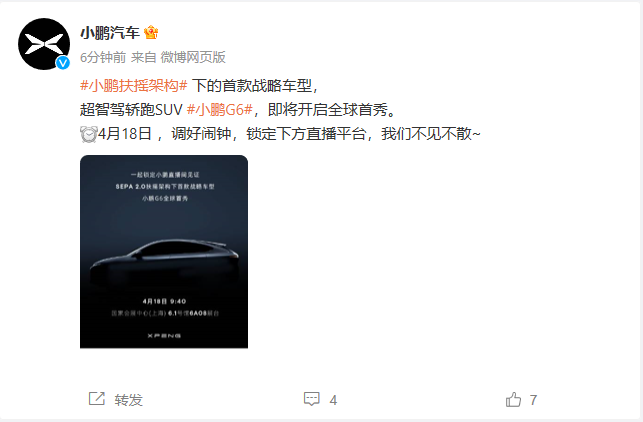Open the 6分钟前 timestamp link
Viewport: 643px width, 422px height.
click(103, 57)
